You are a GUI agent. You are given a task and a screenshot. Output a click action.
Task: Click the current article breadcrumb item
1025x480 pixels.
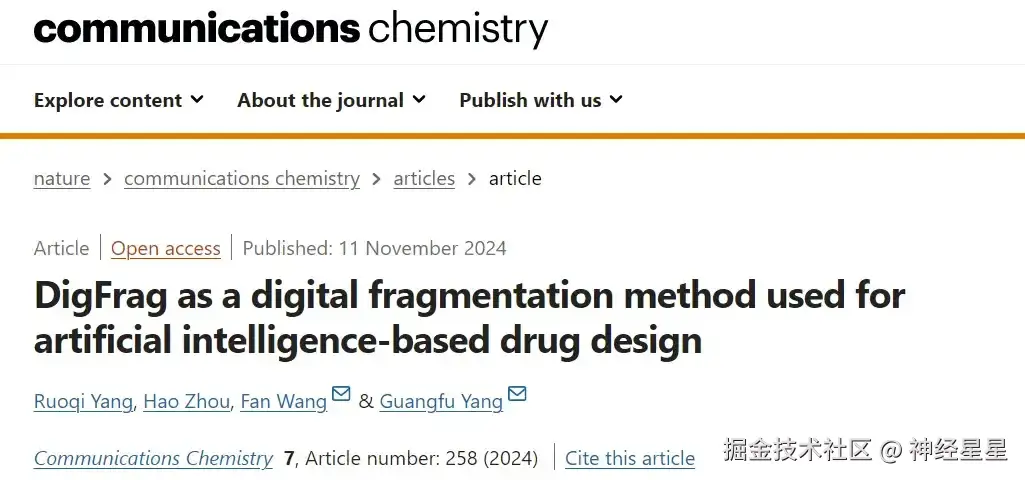515,179
